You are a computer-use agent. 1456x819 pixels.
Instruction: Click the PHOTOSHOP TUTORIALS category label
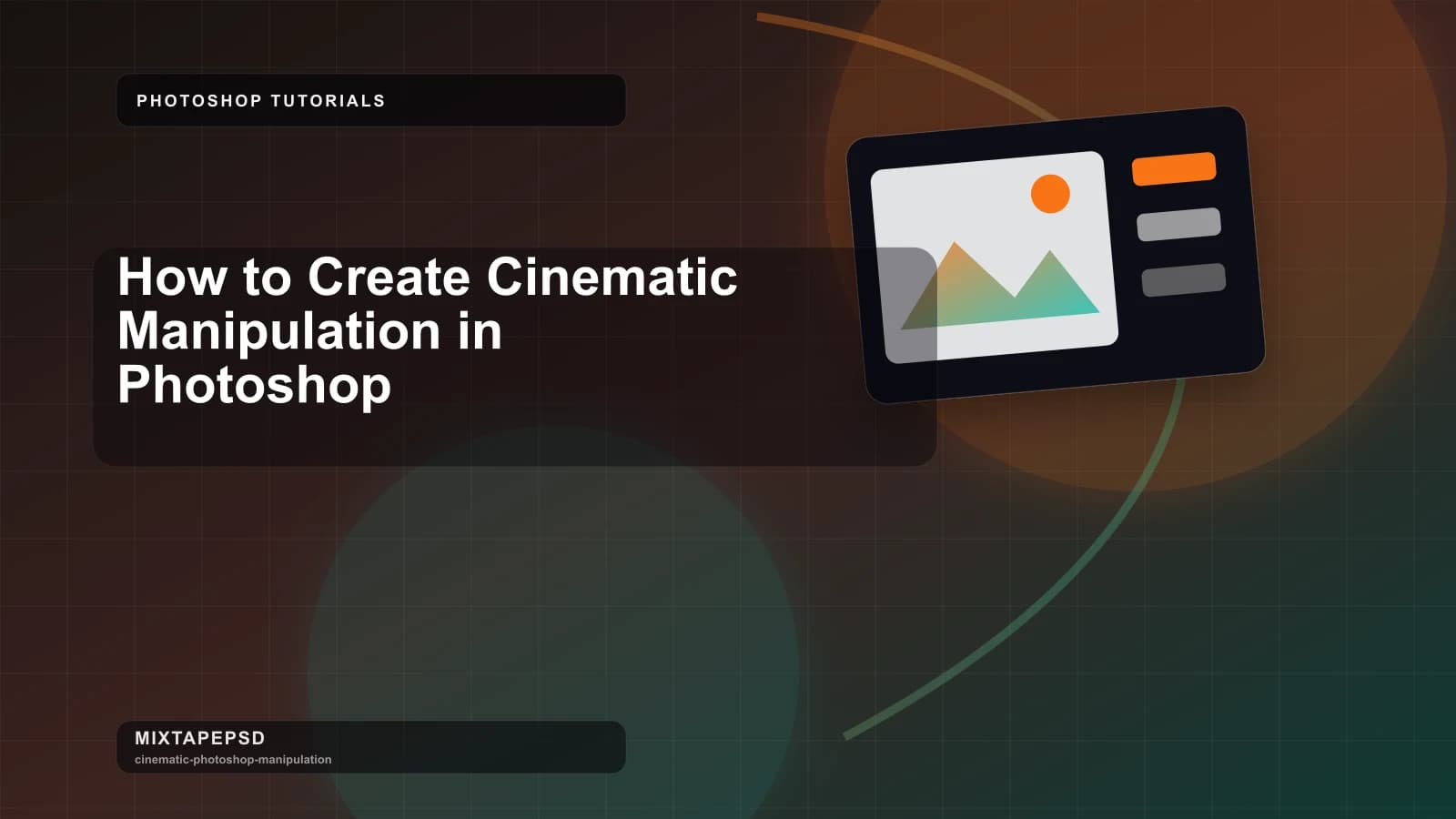(261, 101)
